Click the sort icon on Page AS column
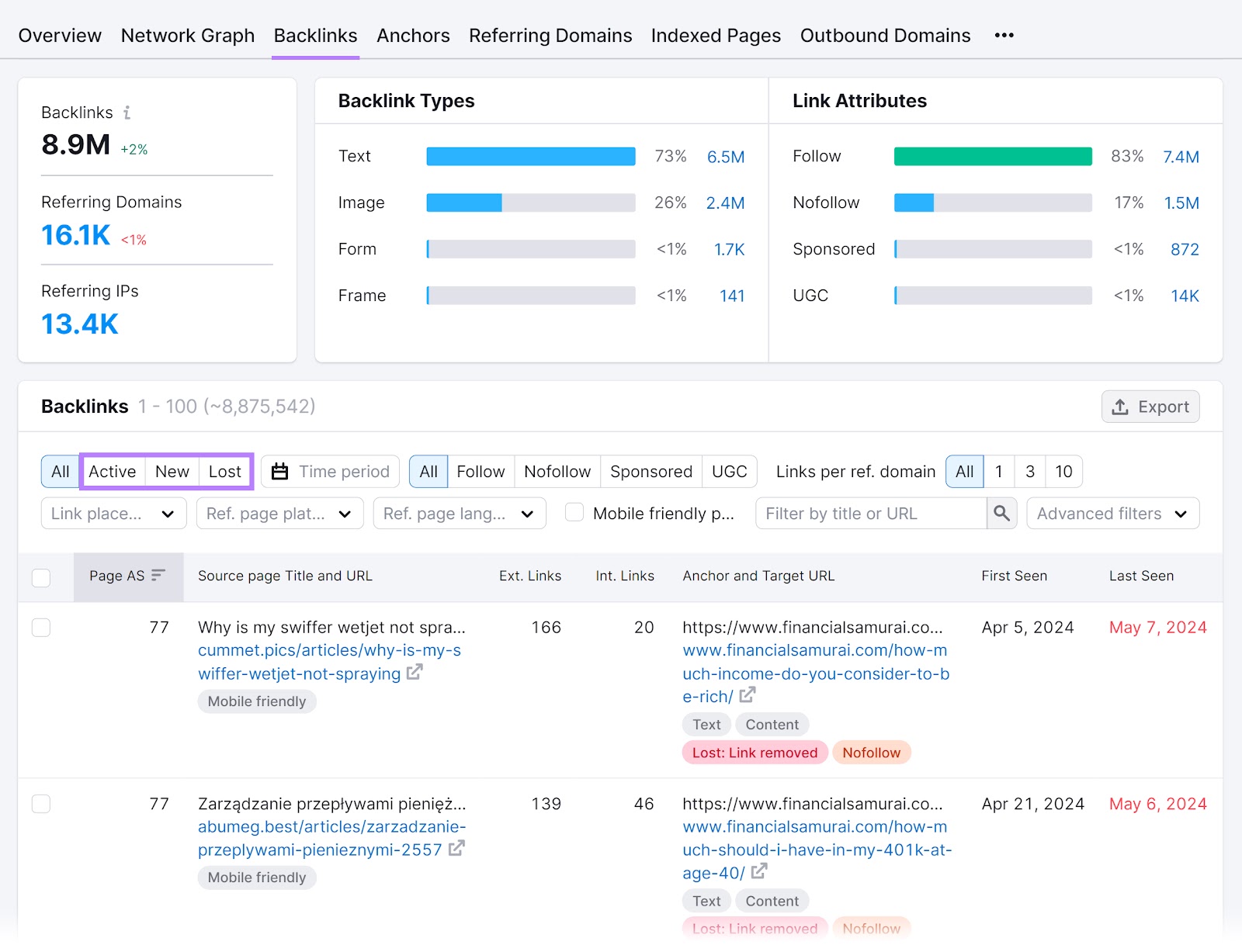 coord(158,576)
